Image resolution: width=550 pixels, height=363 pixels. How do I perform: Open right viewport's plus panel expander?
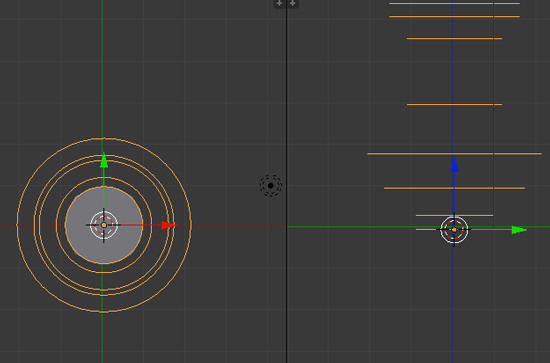[x=293, y=4]
